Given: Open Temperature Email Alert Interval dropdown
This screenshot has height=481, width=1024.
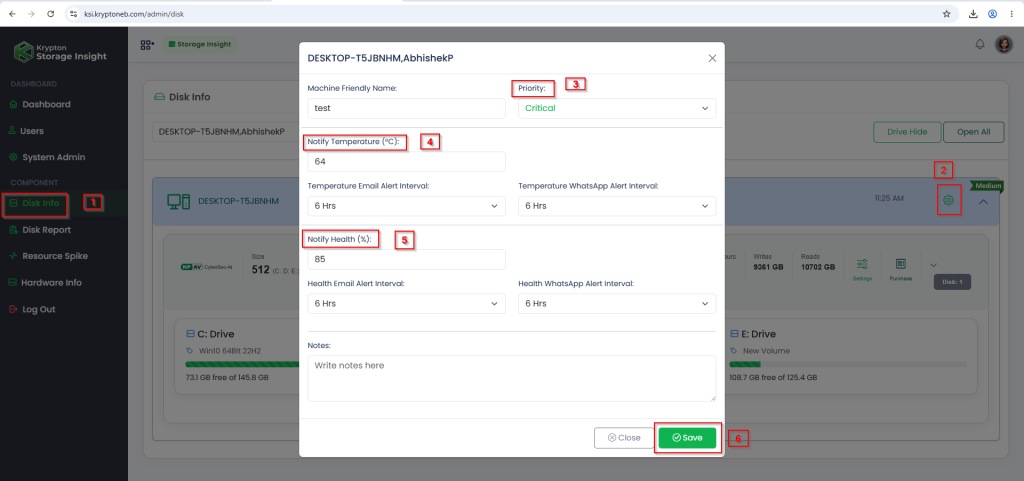Looking at the screenshot, I should 406,206.
